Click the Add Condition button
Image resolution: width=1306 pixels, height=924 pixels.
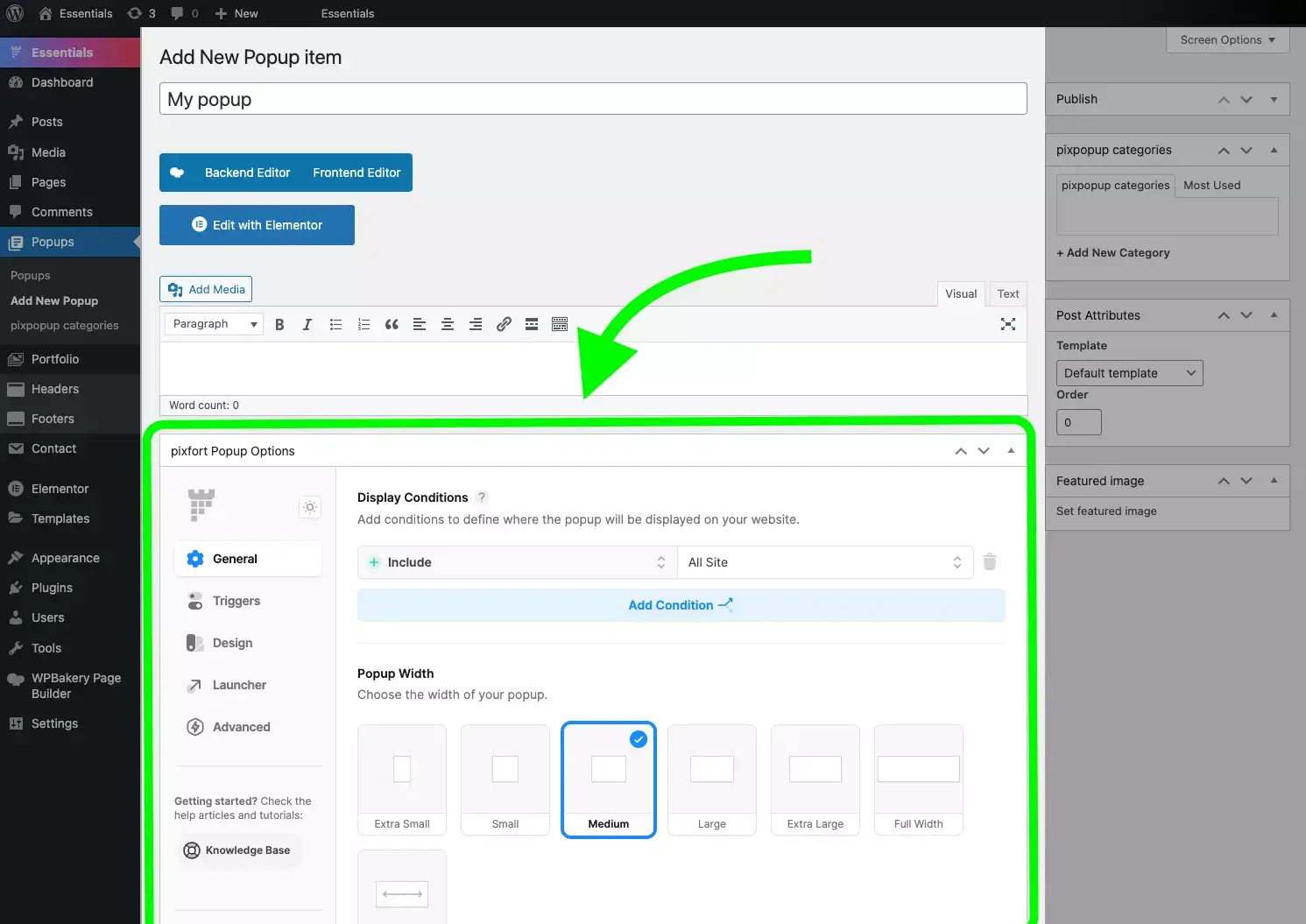coord(681,605)
